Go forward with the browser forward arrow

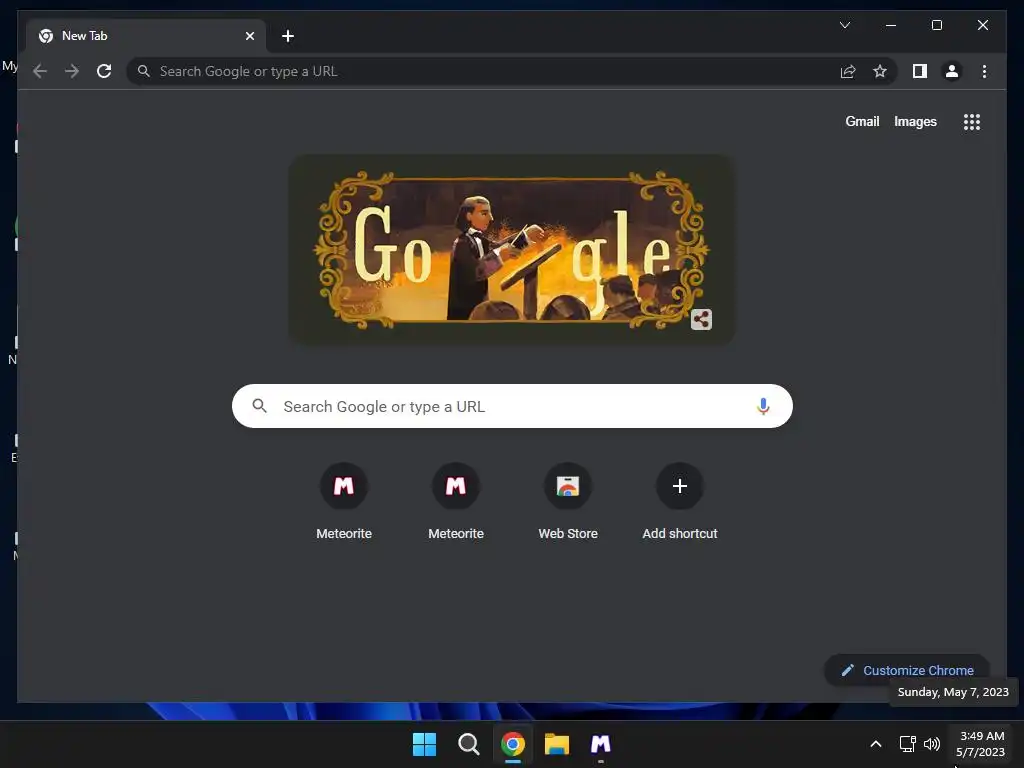pos(72,71)
